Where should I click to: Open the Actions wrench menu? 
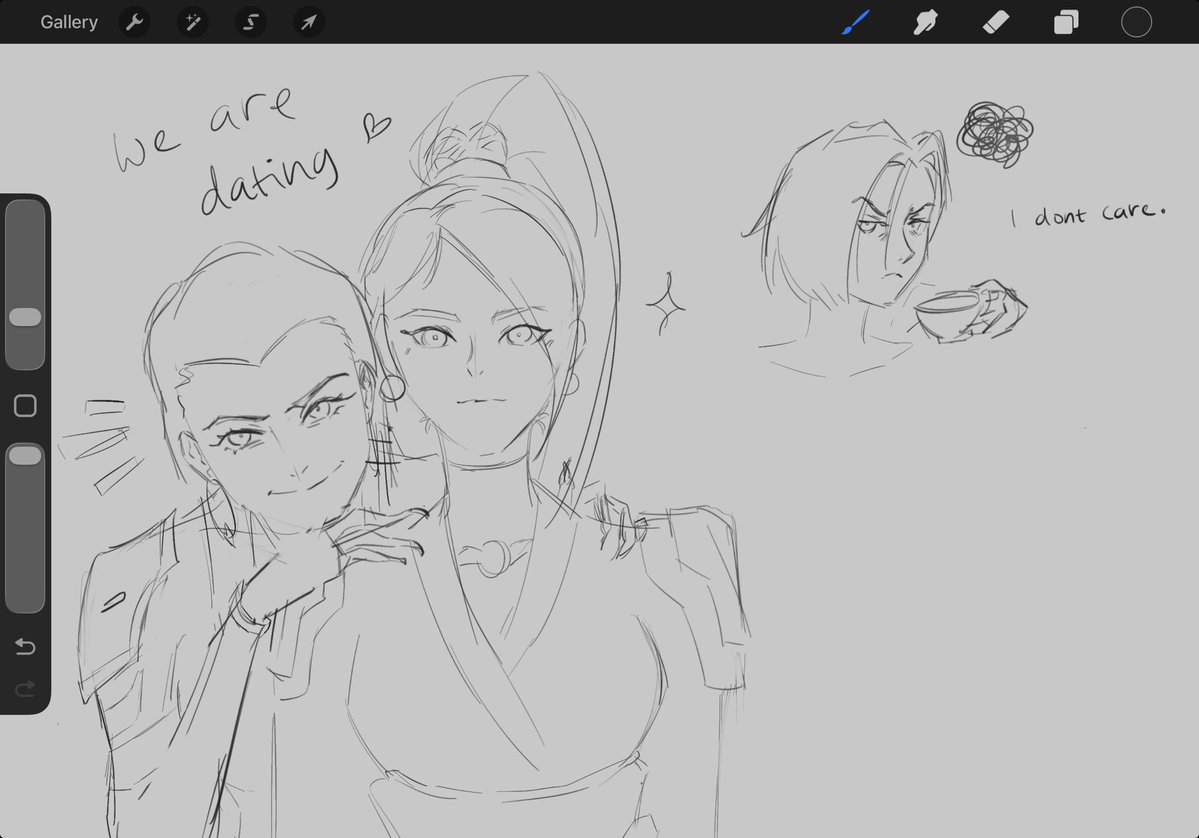click(x=135, y=22)
